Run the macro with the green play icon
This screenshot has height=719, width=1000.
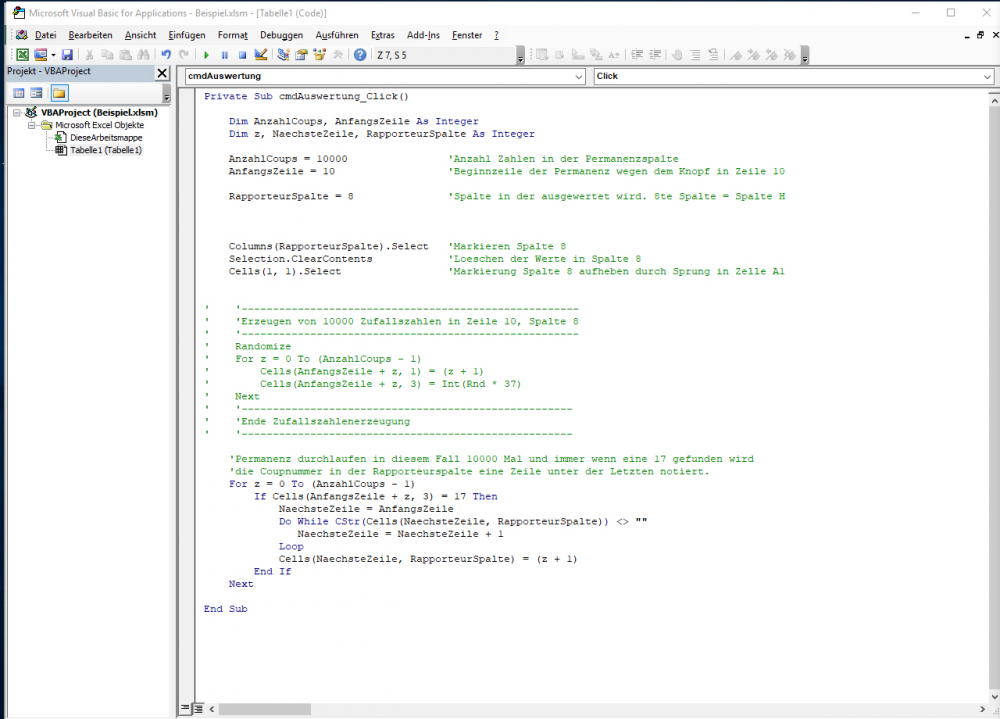pyautogui.click(x=206, y=55)
